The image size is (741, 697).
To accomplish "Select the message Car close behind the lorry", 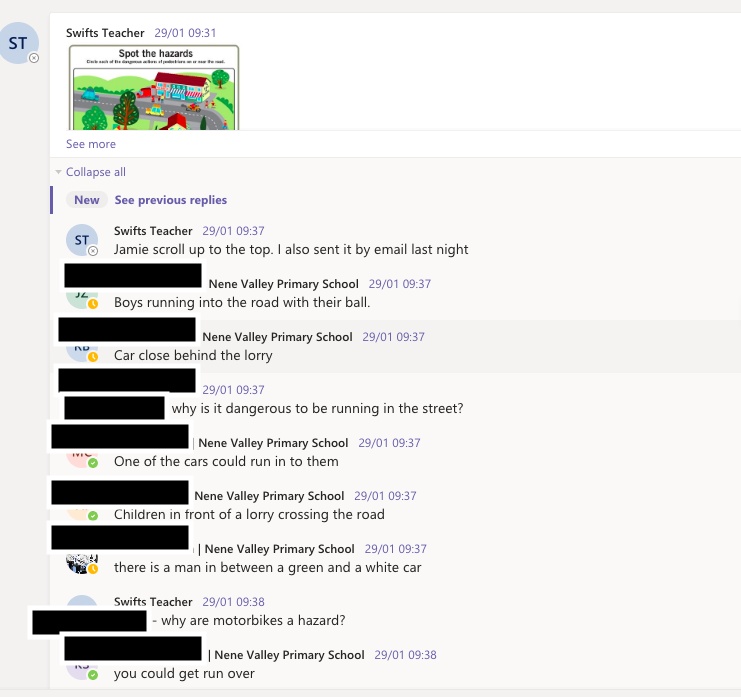I will coord(193,355).
